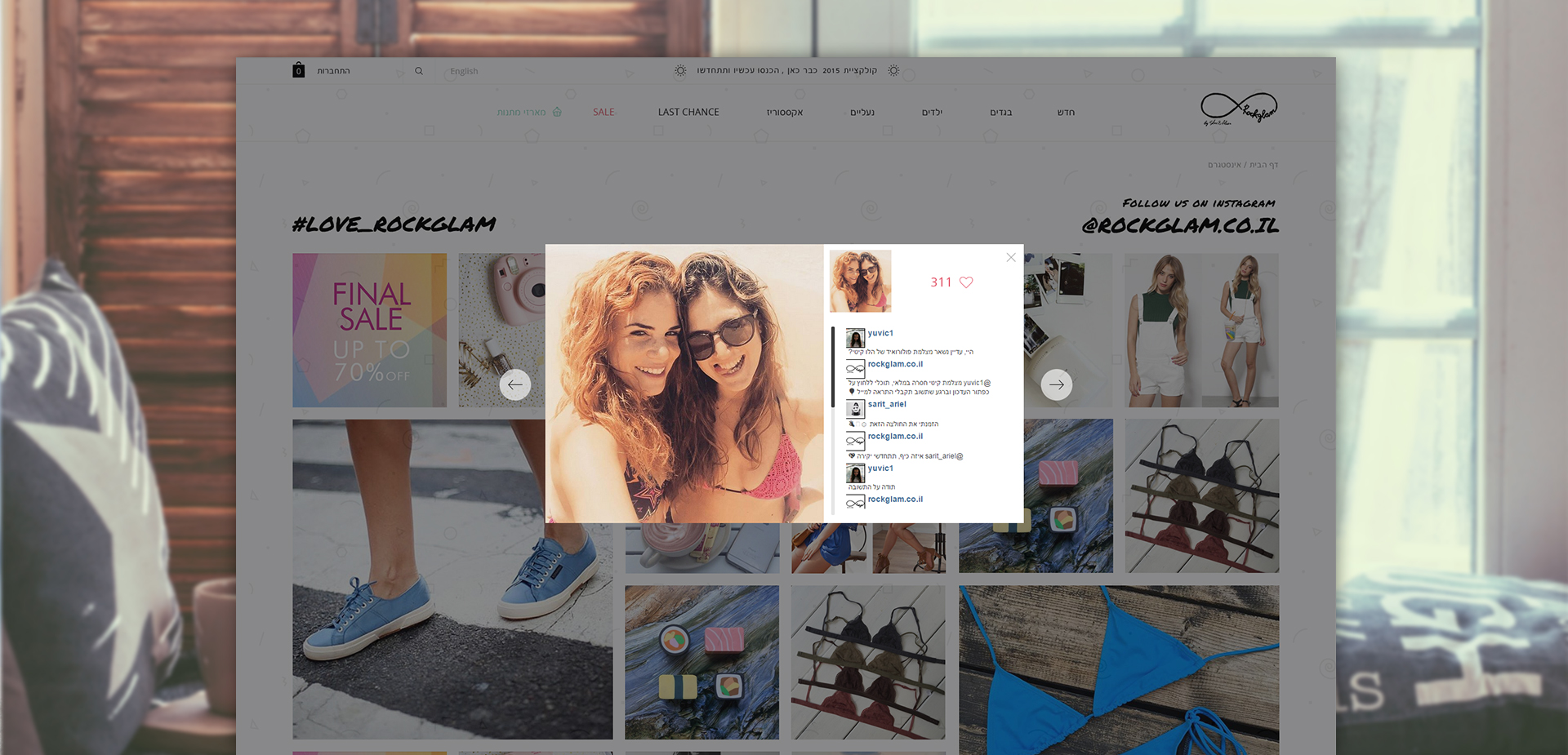Click the התחברות login link

point(333,71)
